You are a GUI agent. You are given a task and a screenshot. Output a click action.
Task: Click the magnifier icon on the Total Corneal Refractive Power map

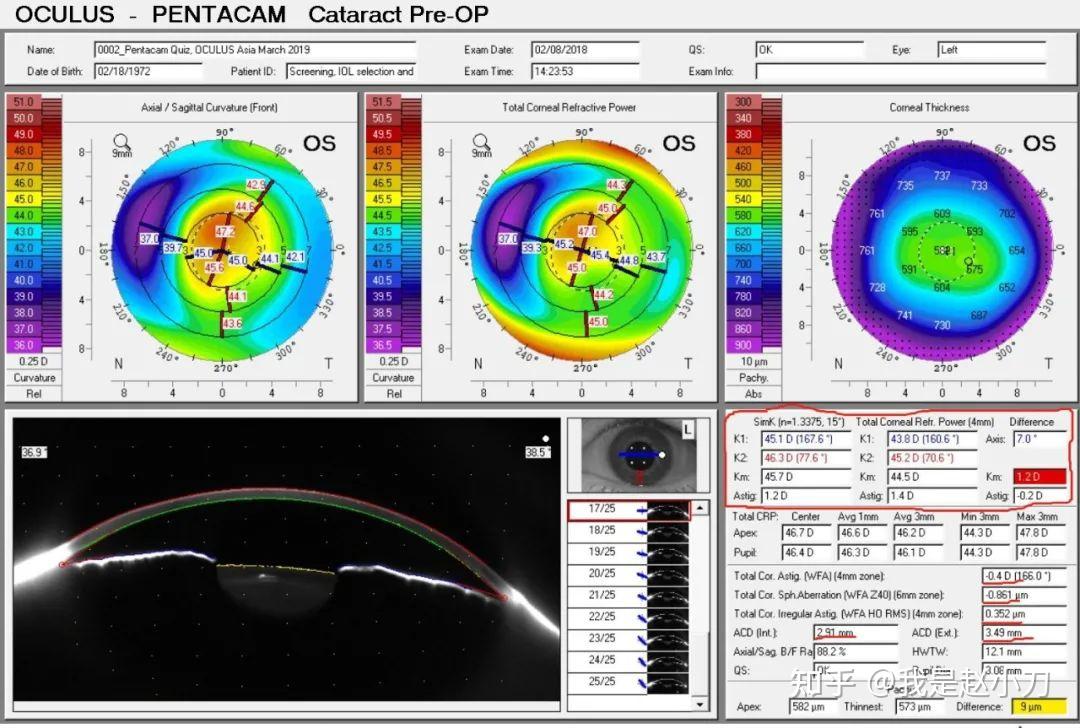click(481, 143)
